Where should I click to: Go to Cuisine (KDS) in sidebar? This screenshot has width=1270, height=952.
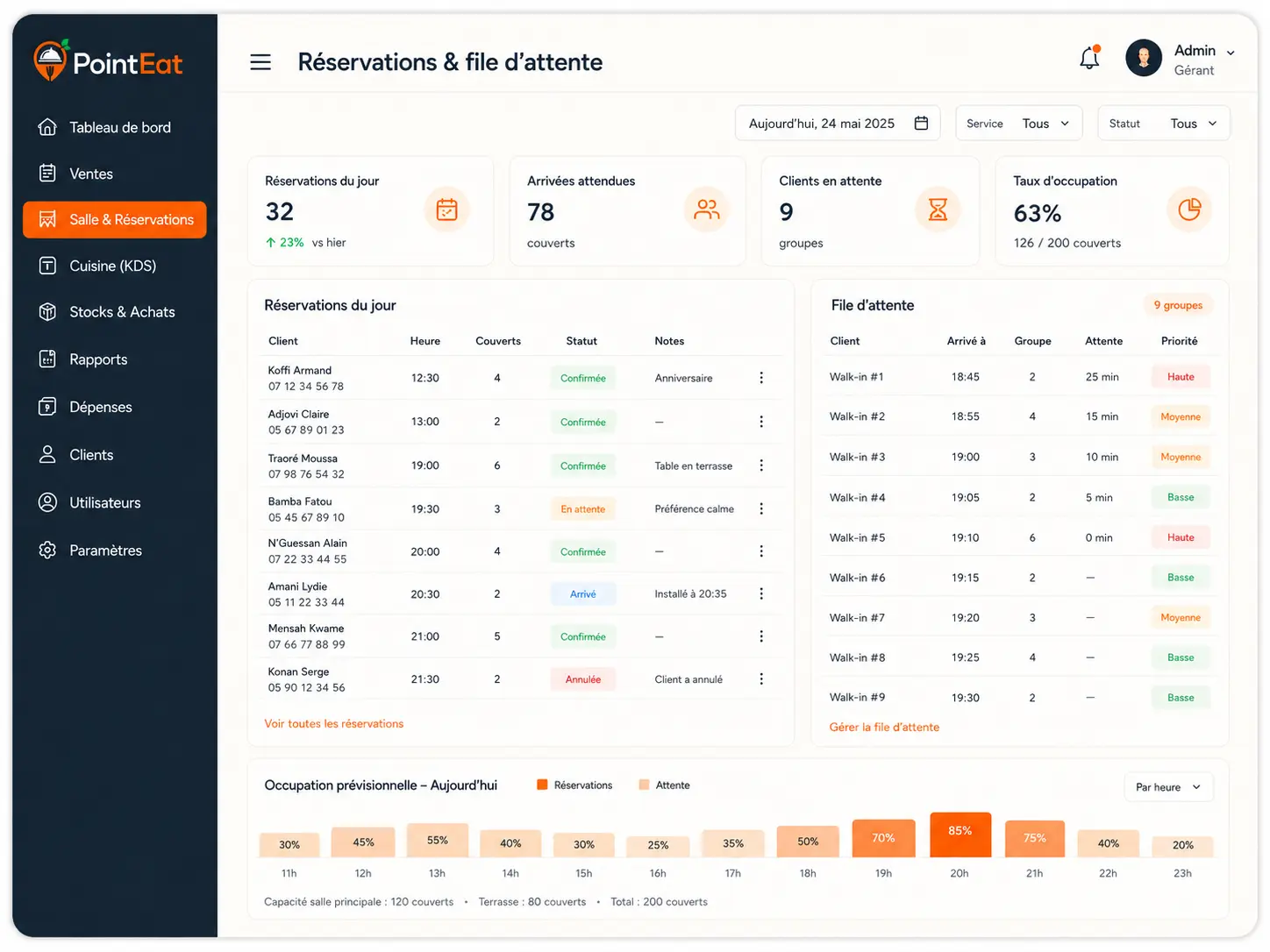pos(115,266)
